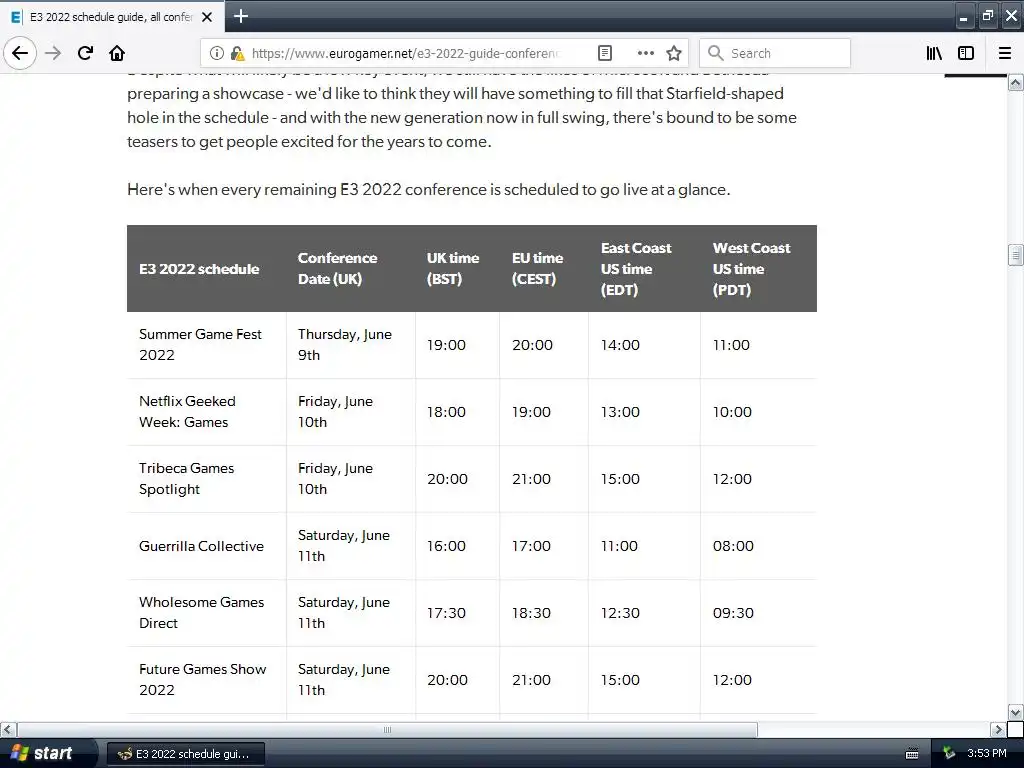Select the Future Games Show 2022 cell

pyautogui.click(x=206, y=680)
